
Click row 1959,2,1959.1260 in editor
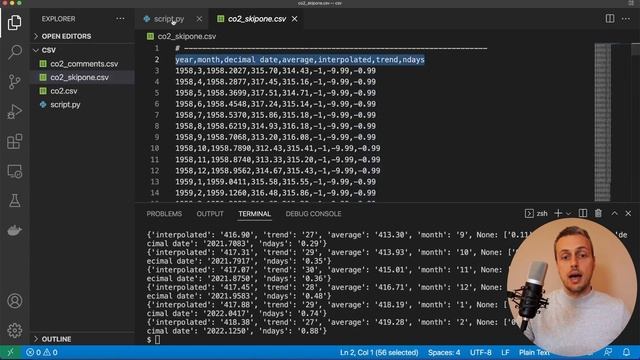[276, 193]
